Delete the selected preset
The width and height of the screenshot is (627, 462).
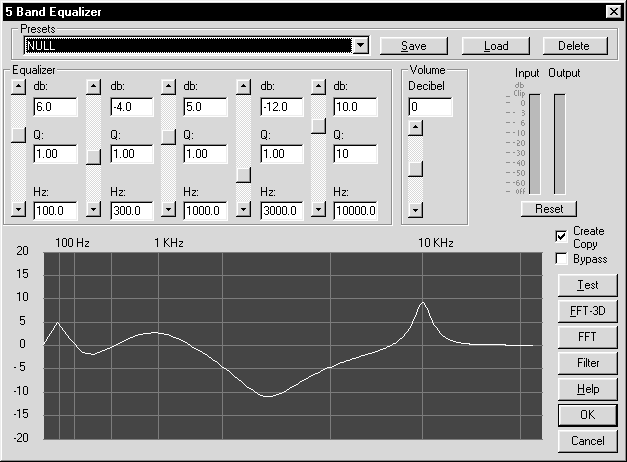[574, 46]
